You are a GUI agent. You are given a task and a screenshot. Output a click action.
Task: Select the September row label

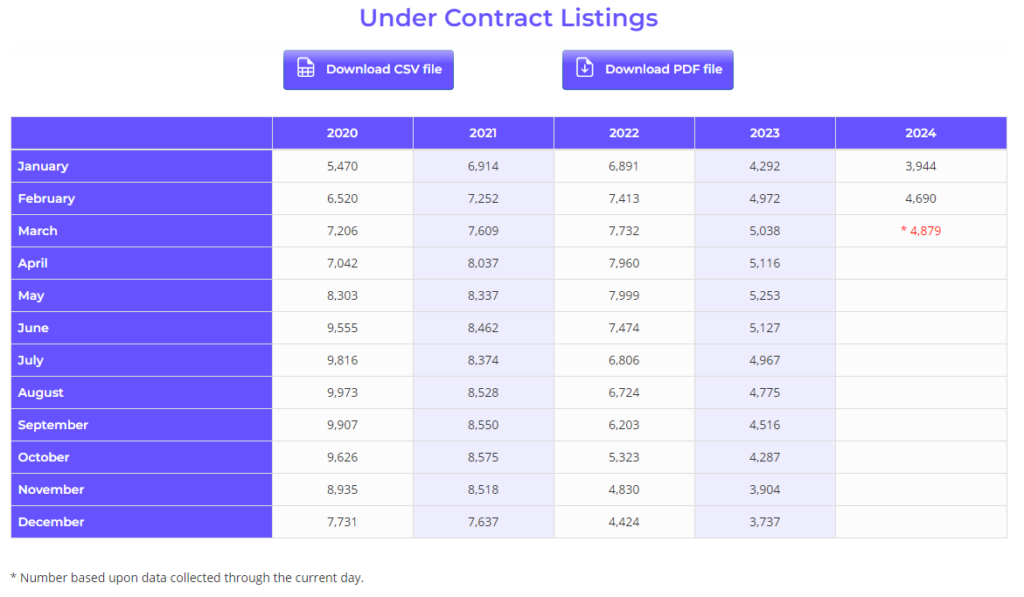53,425
